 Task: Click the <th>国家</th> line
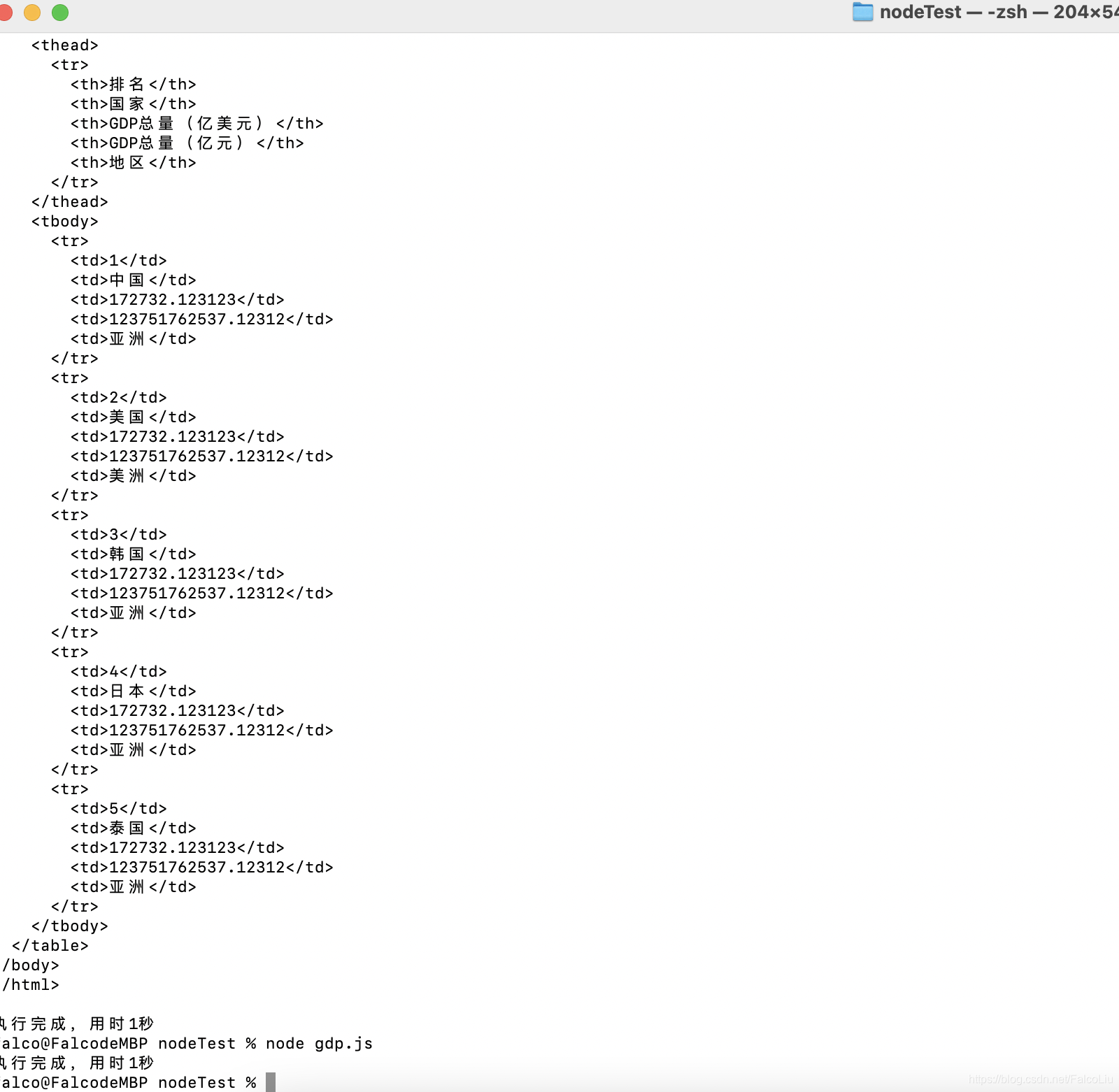[x=133, y=104]
